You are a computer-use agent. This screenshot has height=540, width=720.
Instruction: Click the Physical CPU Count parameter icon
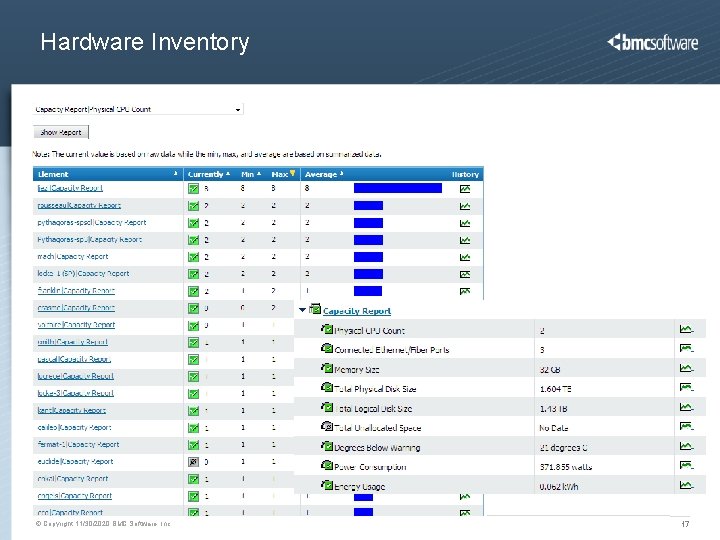click(x=327, y=329)
